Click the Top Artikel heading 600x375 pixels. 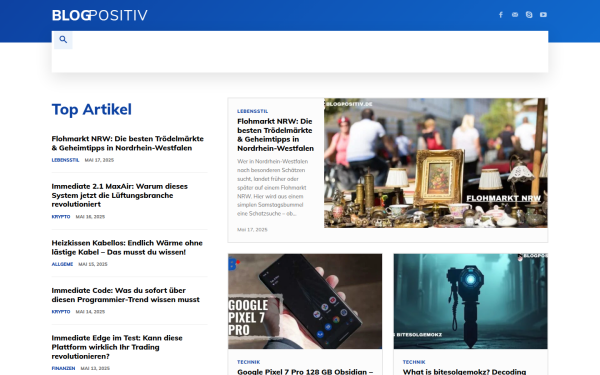click(x=92, y=109)
